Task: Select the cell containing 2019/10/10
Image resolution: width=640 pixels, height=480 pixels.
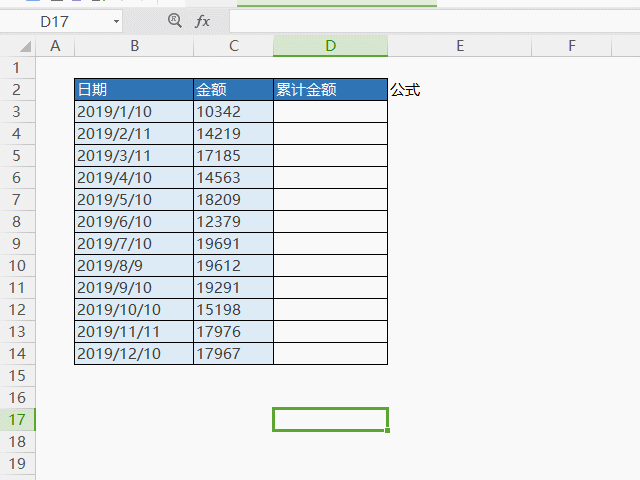Action: coord(134,310)
